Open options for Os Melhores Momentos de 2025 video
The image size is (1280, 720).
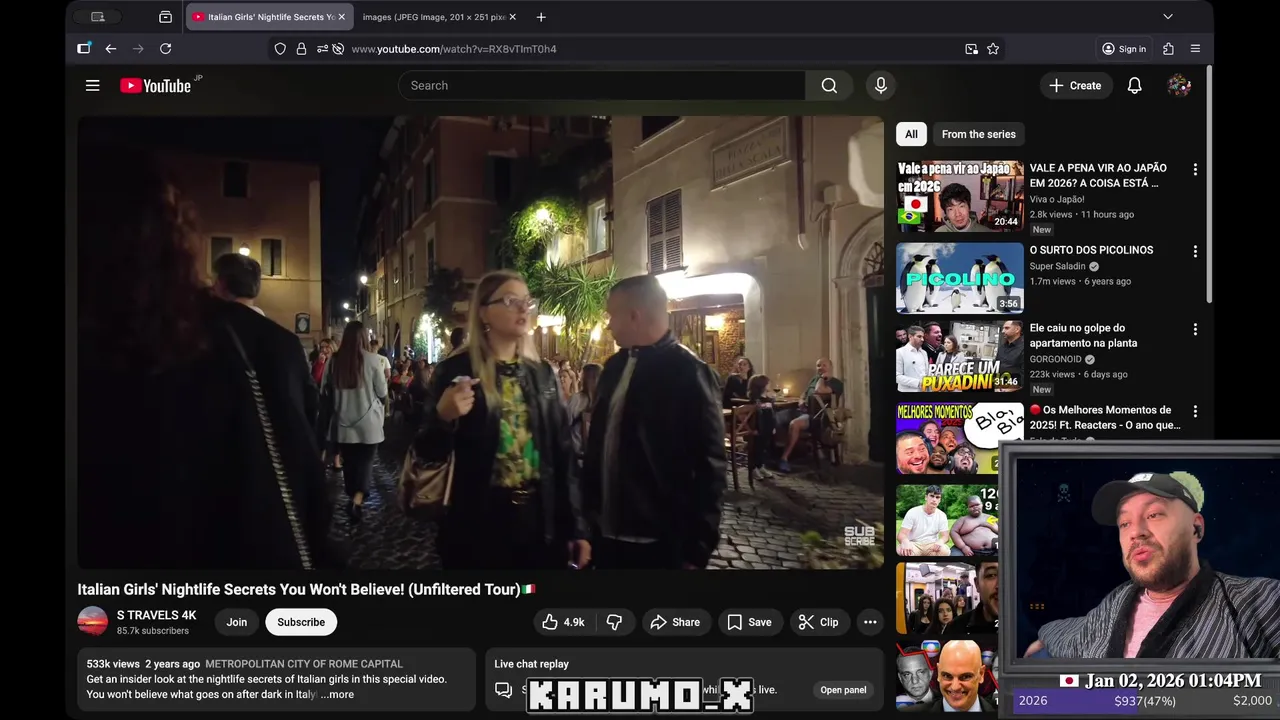pos(1195,411)
